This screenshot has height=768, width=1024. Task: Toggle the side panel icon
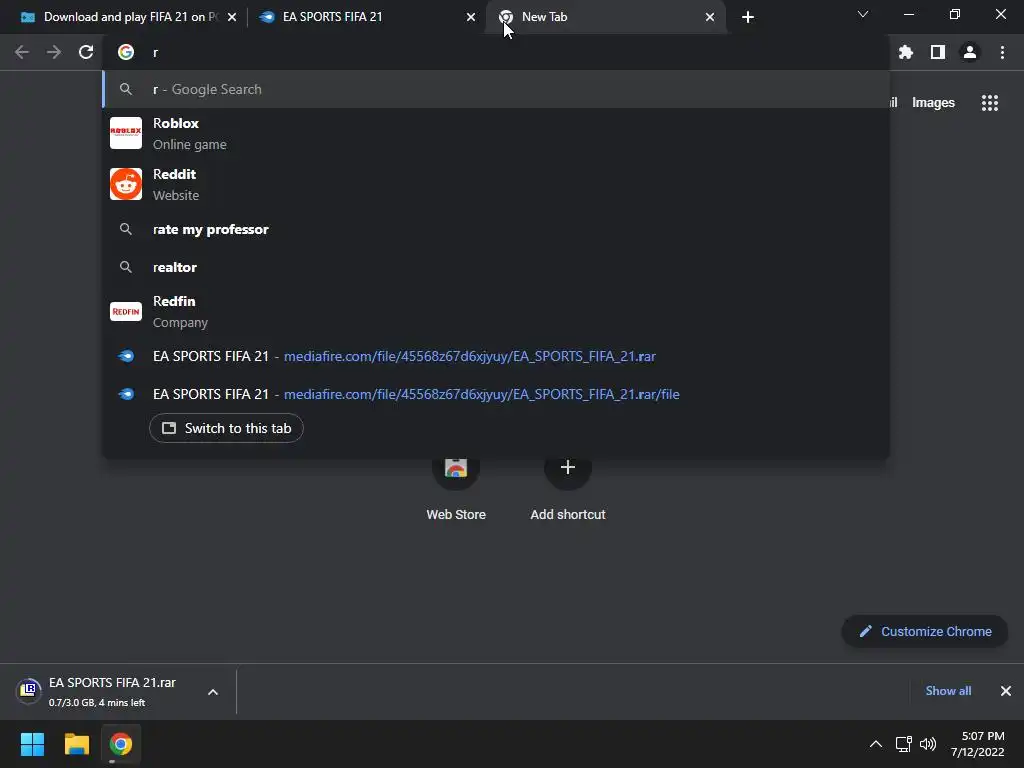(x=938, y=52)
